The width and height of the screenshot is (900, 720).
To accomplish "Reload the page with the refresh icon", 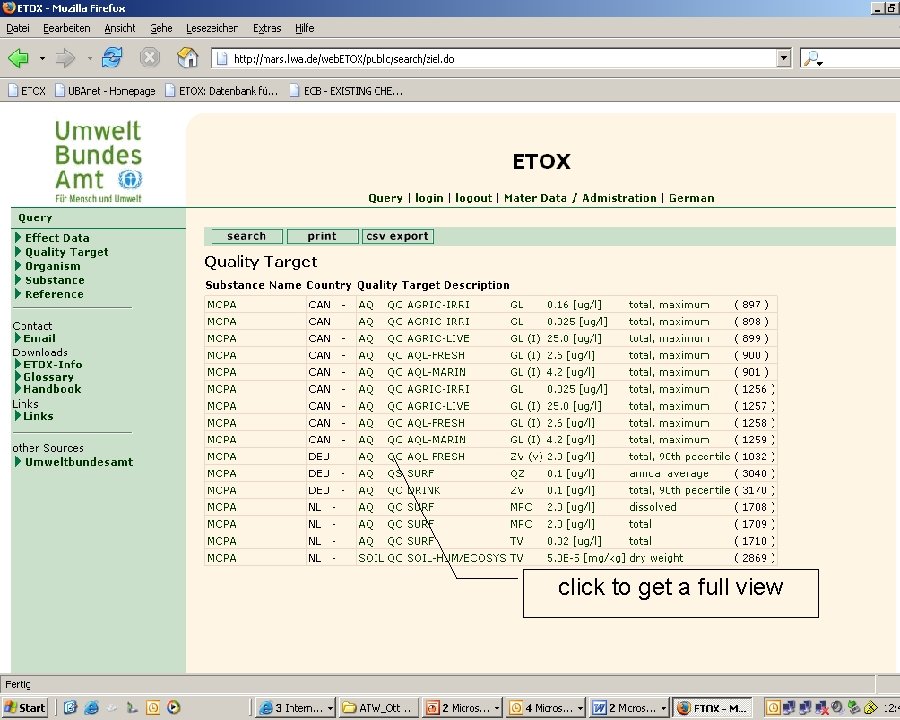I will (112, 58).
